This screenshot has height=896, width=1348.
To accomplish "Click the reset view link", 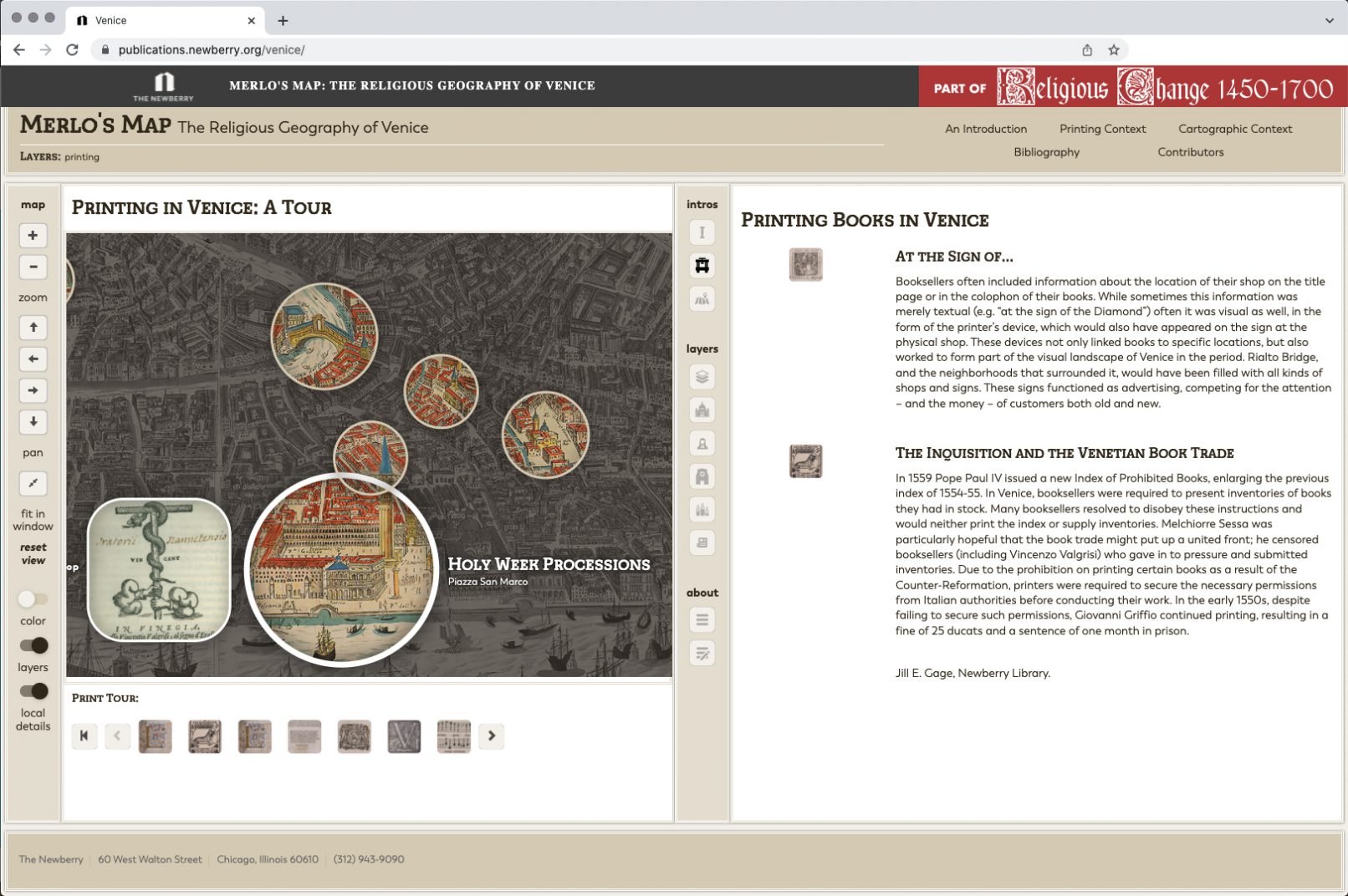I will pos(33,554).
